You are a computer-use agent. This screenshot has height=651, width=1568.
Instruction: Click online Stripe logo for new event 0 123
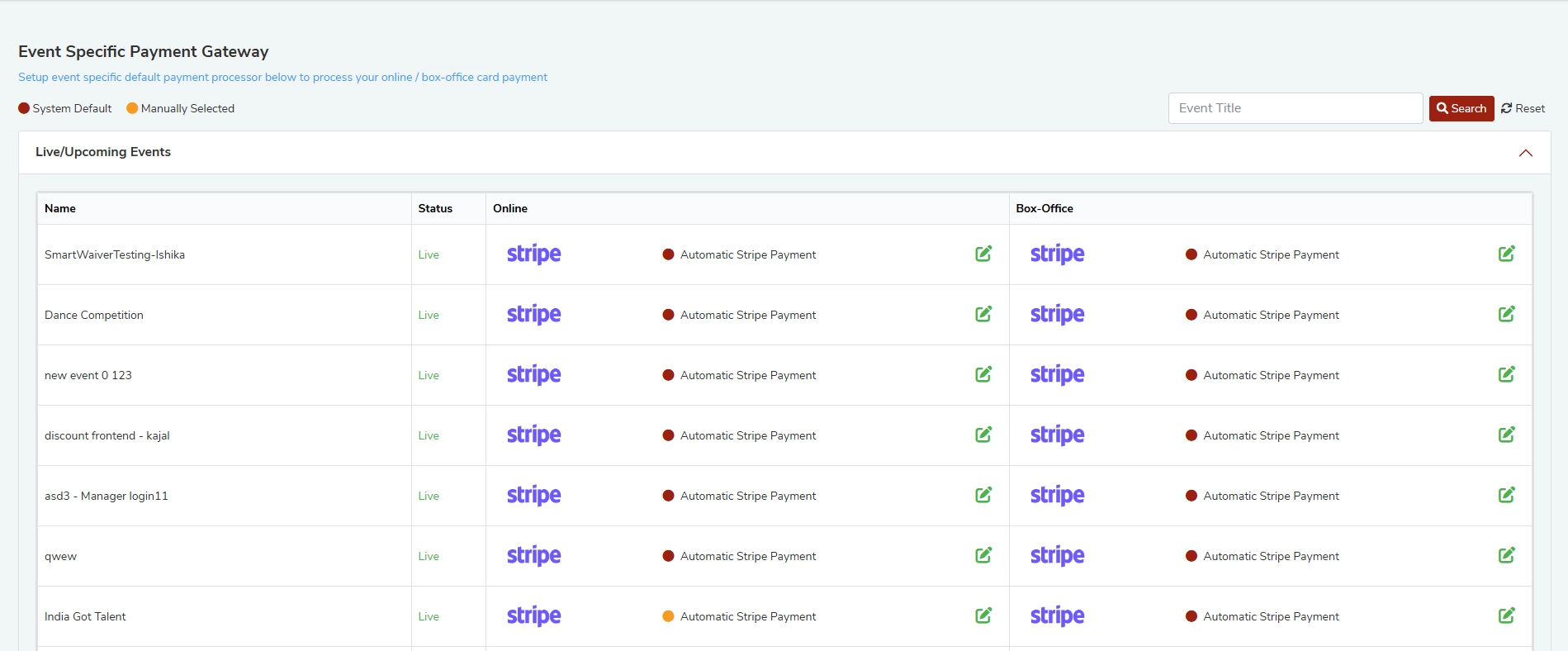click(x=534, y=375)
